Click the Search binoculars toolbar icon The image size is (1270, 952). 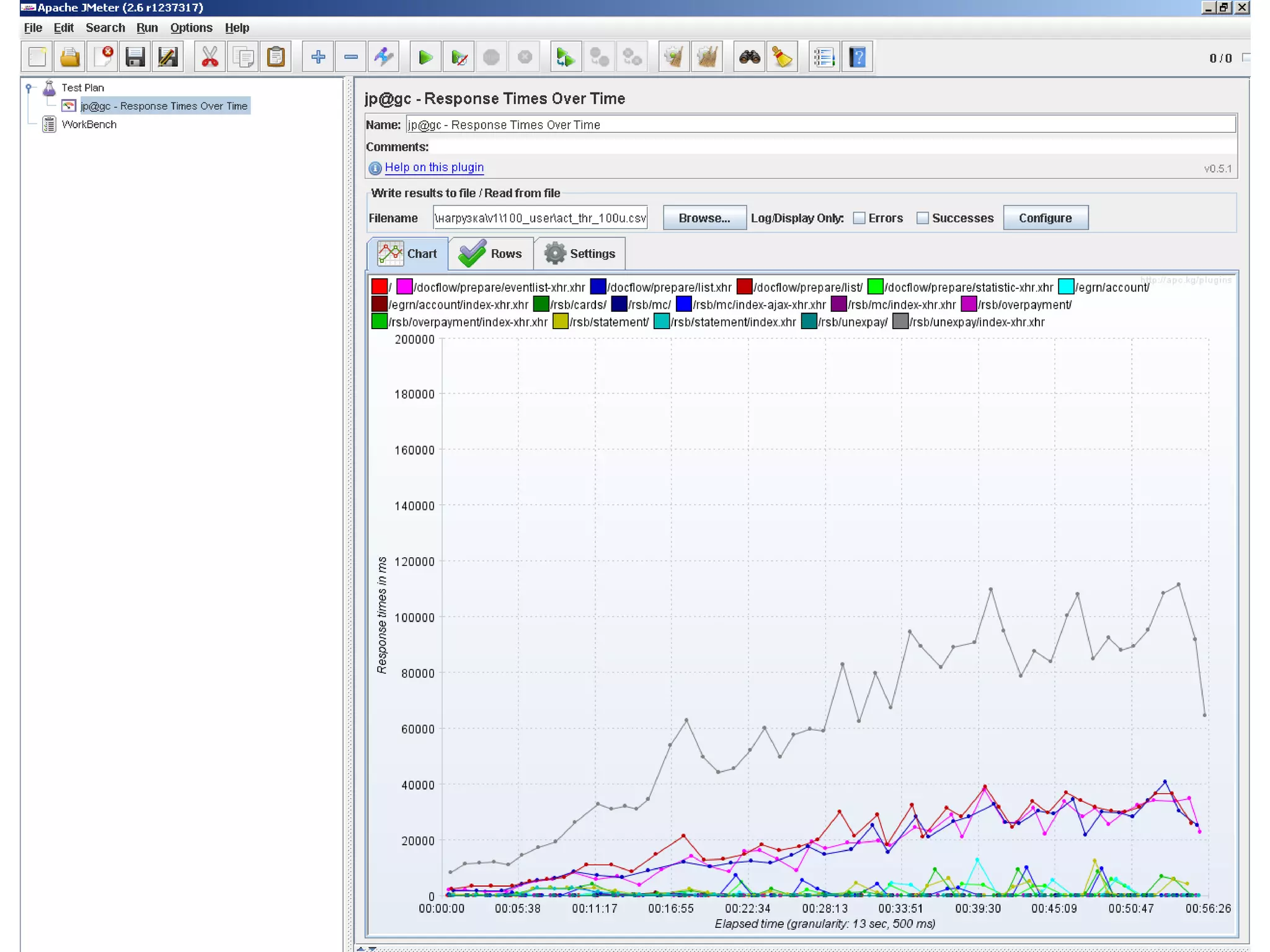click(x=749, y=58)
